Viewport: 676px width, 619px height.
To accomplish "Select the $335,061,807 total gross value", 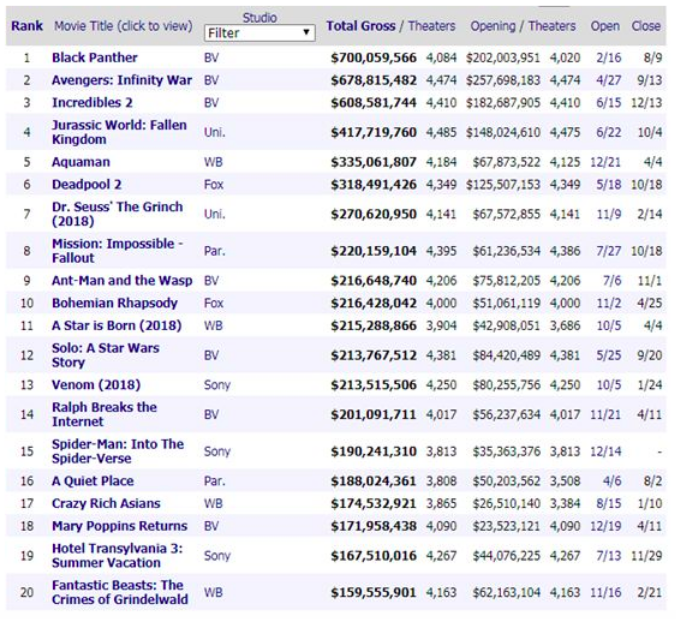I will click(373, 162).
